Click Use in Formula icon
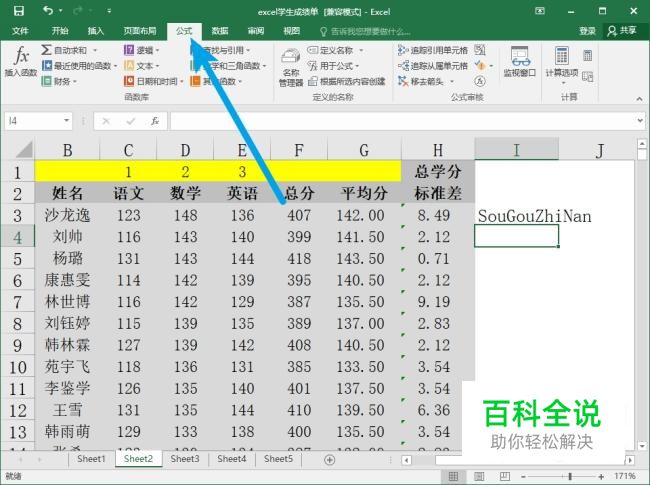 [313, 65]
